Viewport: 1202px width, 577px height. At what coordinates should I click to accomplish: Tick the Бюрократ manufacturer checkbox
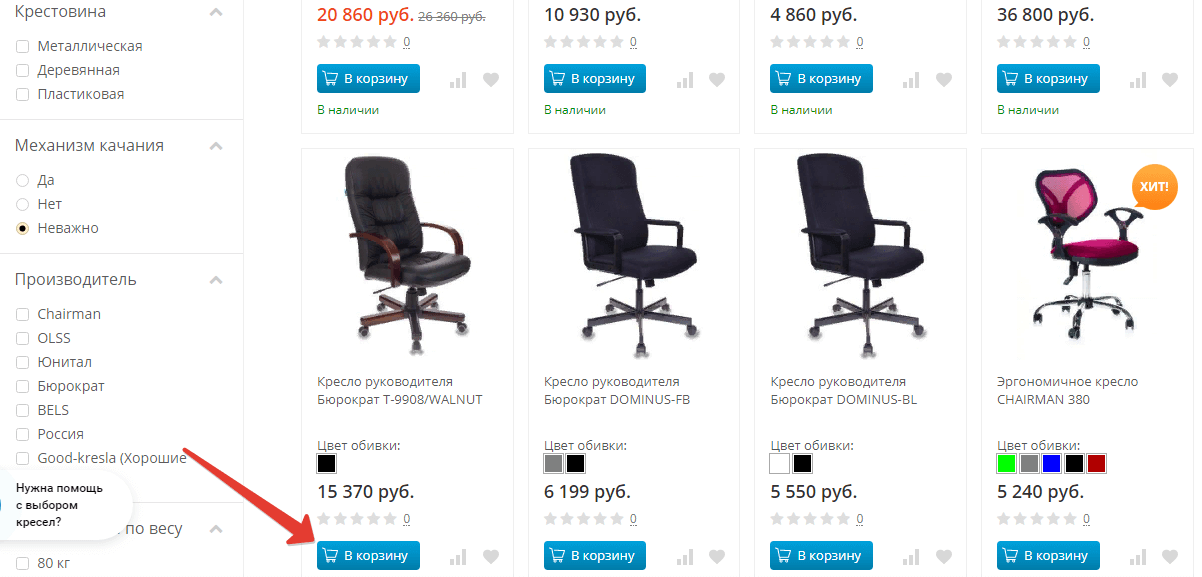[22, 386]
